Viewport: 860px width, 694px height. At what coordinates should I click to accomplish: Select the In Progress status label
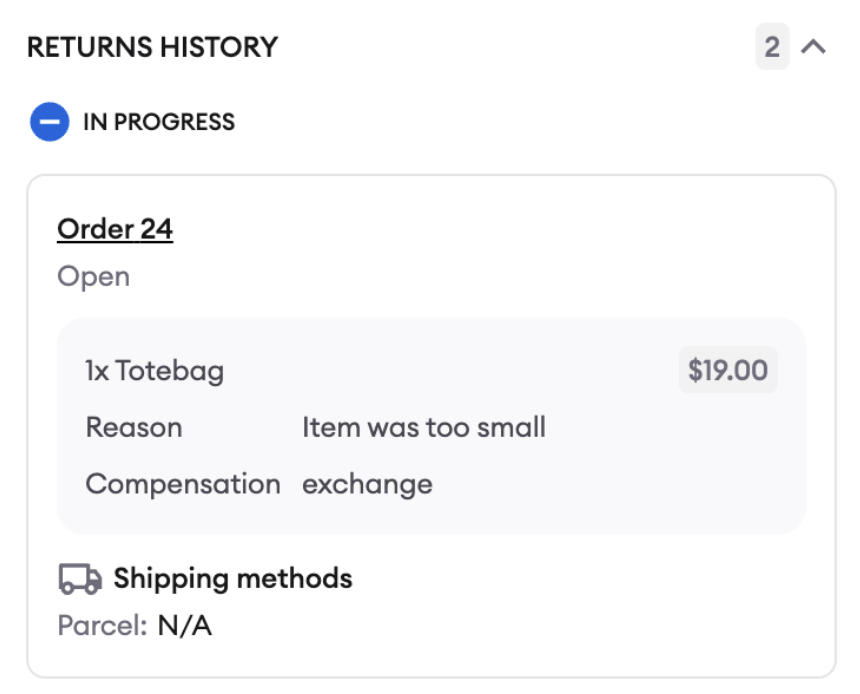159,122
